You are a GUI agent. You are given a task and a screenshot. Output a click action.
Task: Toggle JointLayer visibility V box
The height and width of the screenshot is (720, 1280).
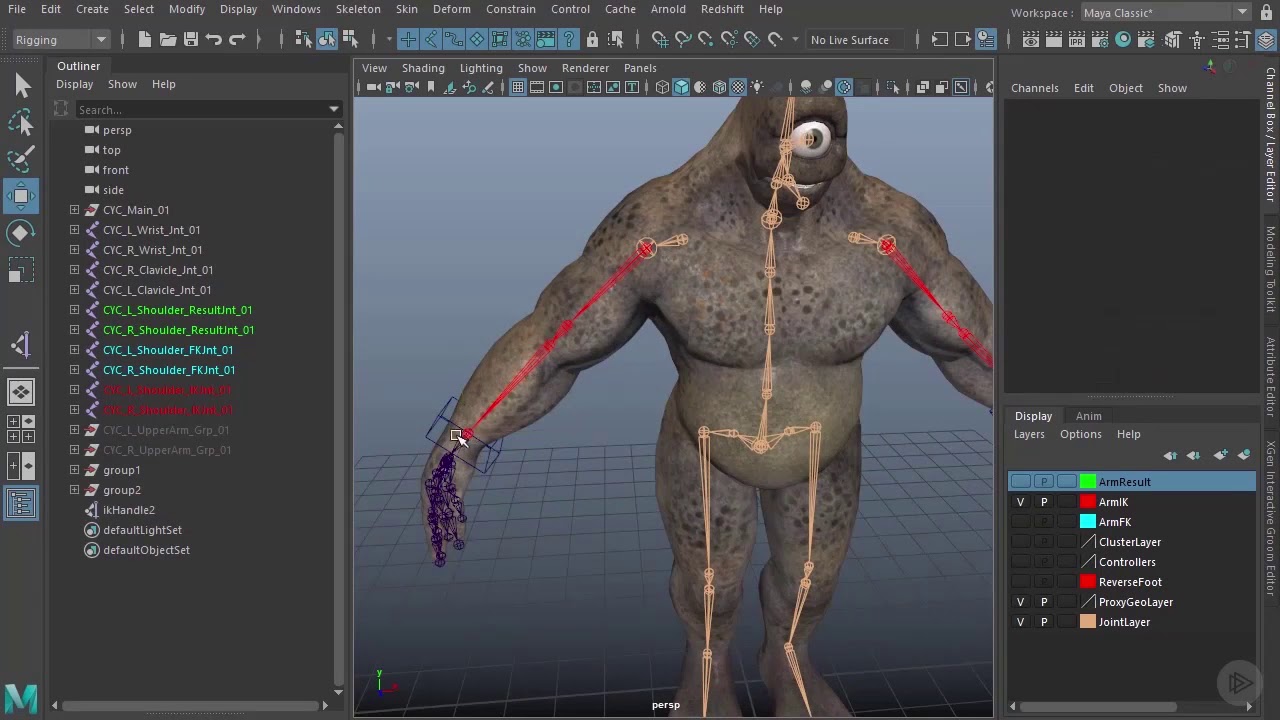(1020, 622)
